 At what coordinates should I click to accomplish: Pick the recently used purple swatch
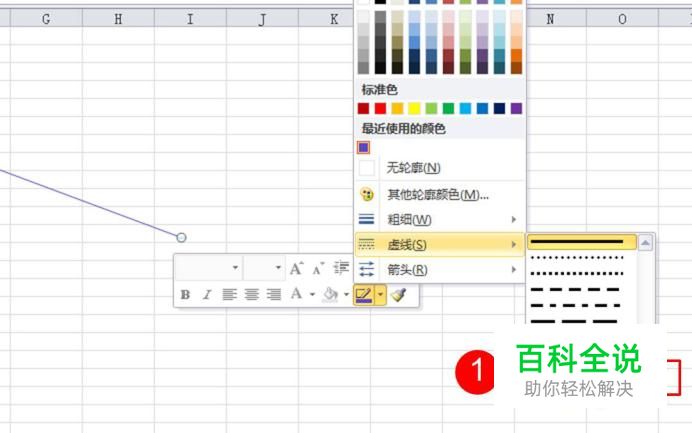(x=364, y=147)
